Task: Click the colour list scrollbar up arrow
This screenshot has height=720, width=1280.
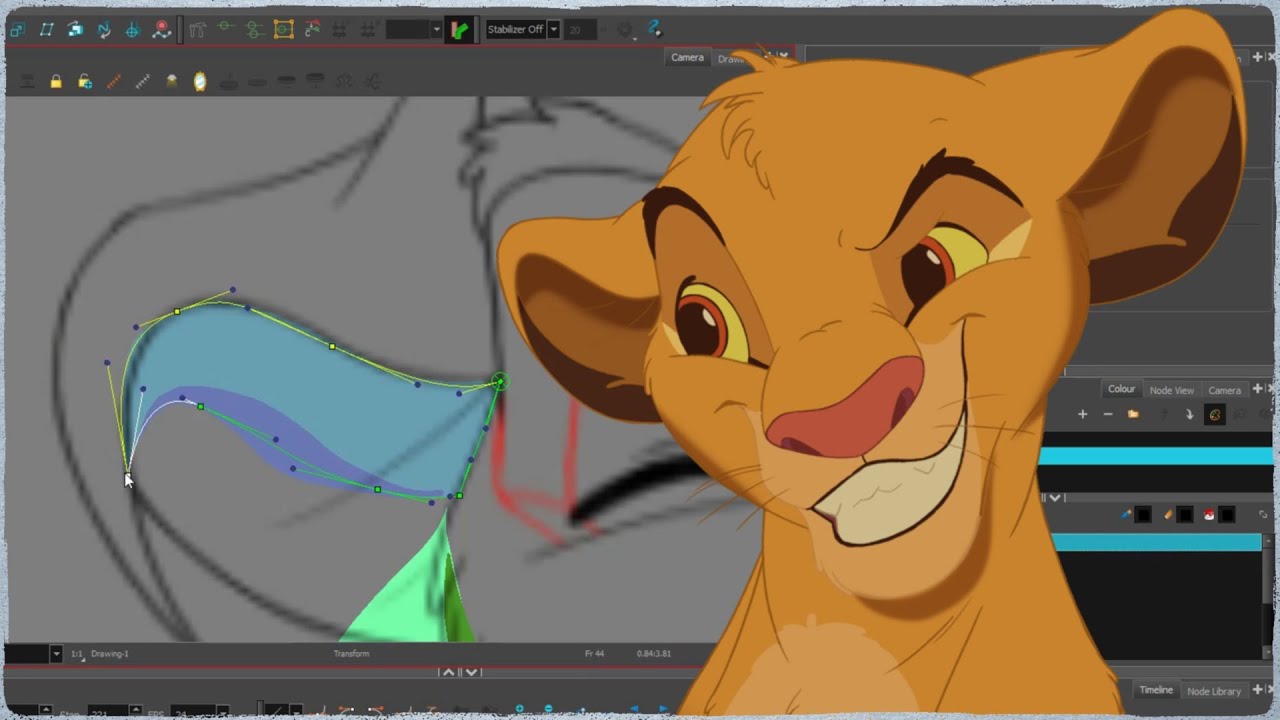Action: click(1270, 541)
